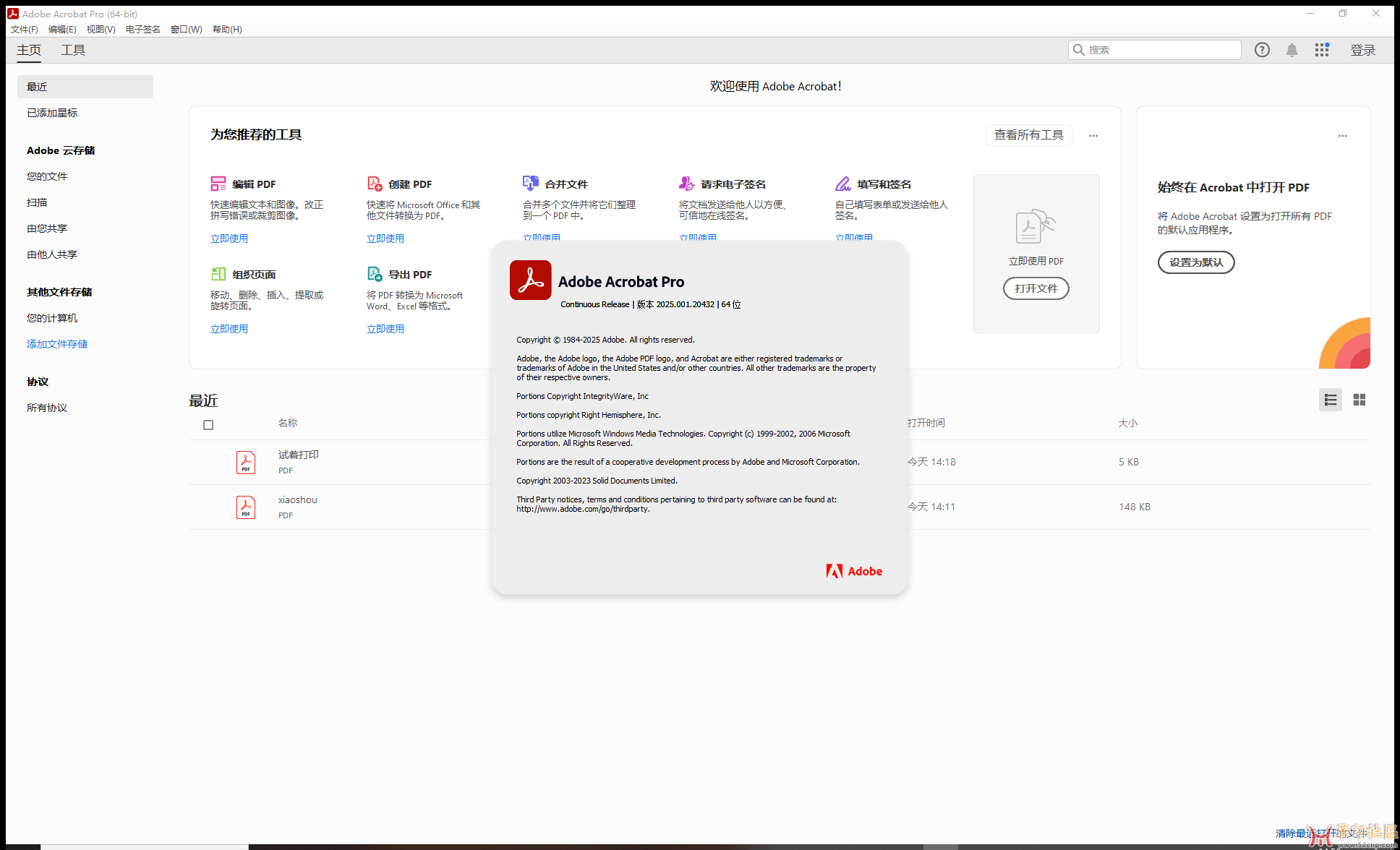Click the Acrobat title bar app icon

click(x=13, y=14)
